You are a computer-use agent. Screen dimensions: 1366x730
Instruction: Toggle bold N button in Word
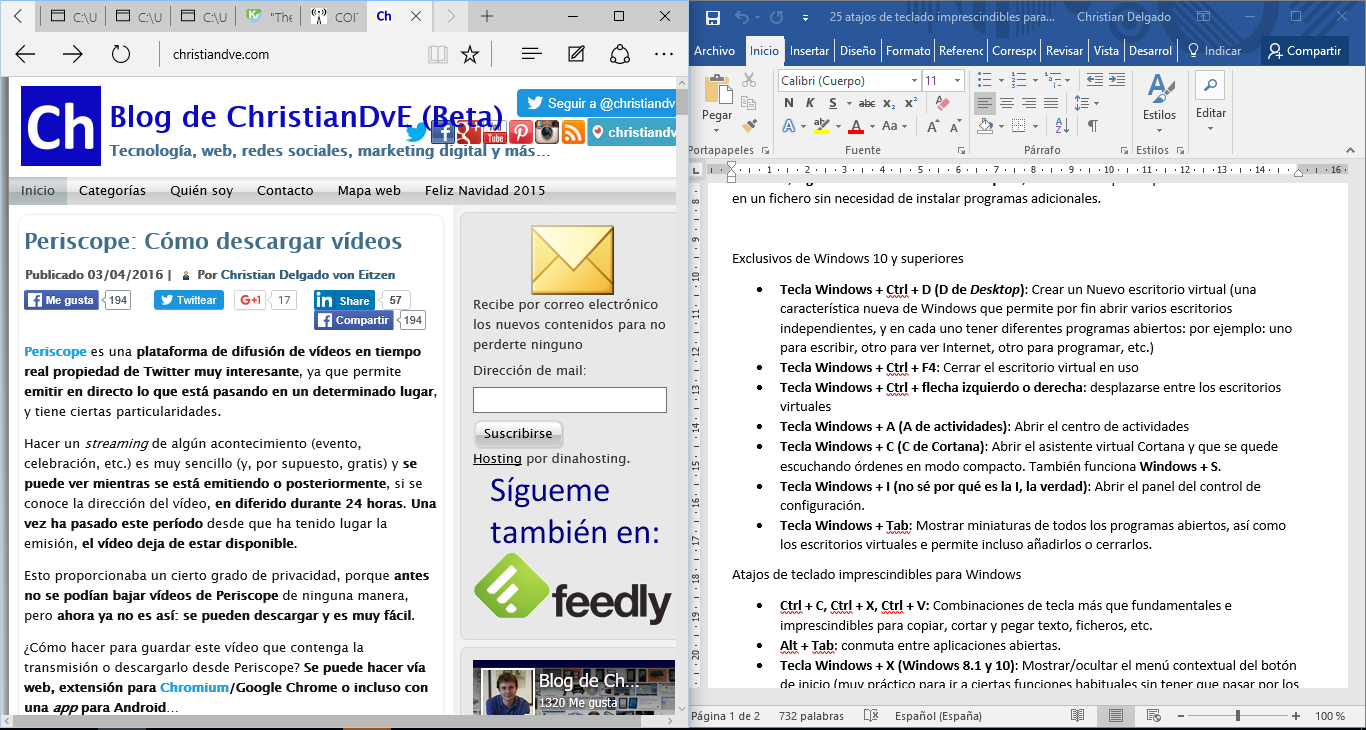(x=788, y=103)
